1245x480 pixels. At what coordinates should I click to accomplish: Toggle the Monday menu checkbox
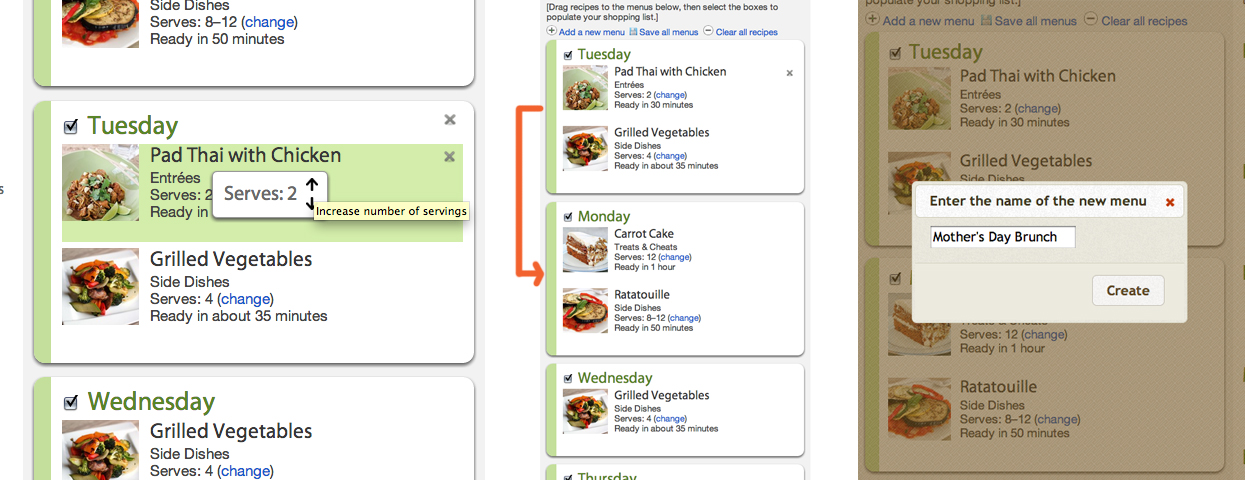[568, 217]
